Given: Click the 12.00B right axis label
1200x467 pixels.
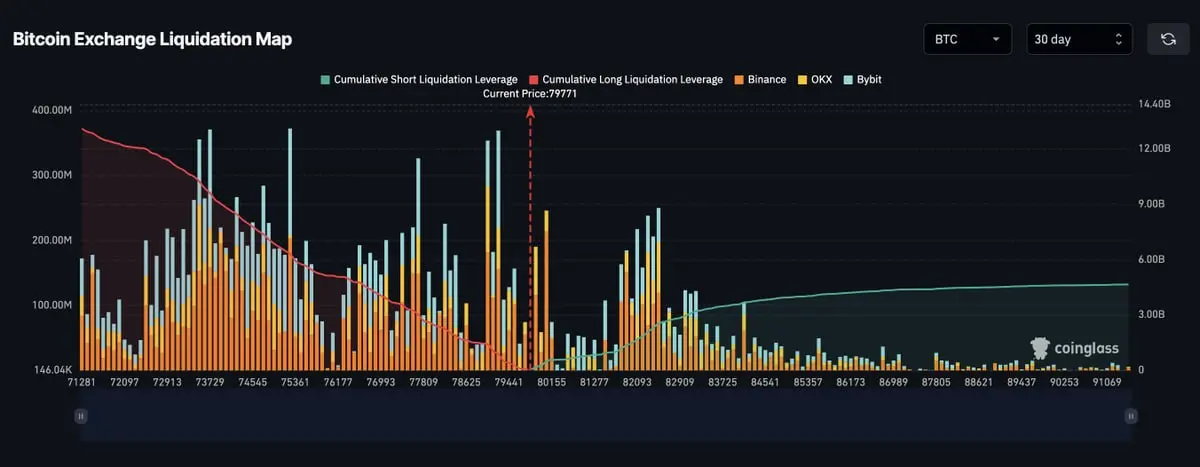Looking at the screenshot, I should point(1154,148).
